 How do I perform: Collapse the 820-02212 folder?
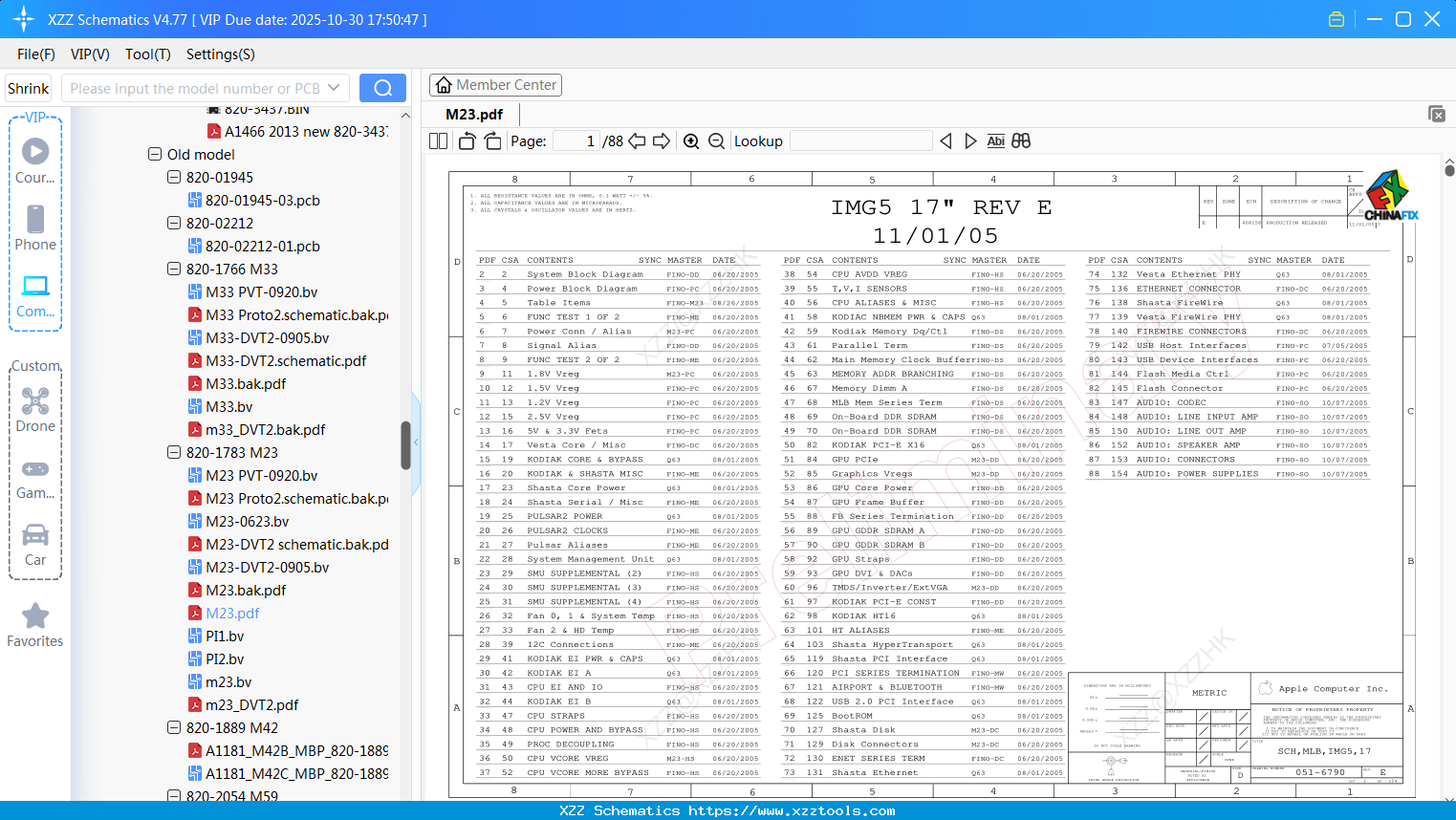tap(174, 223)
